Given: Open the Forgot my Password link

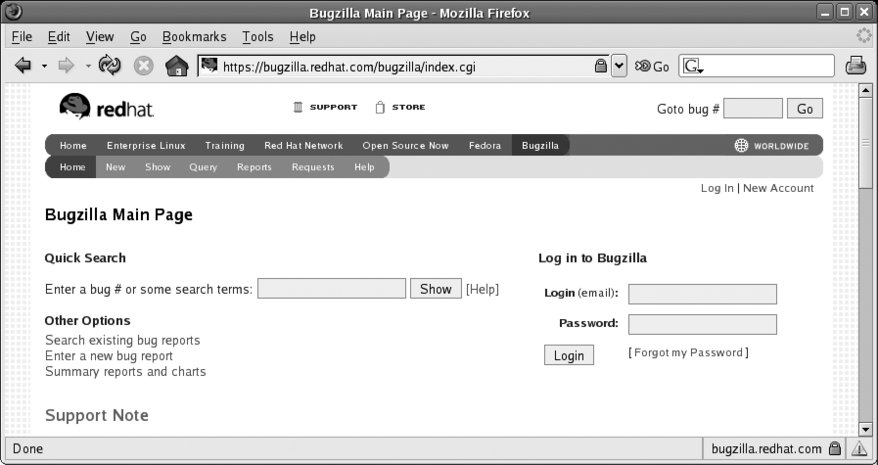Looking at the screenshot, I should click(x=688, y=352).
